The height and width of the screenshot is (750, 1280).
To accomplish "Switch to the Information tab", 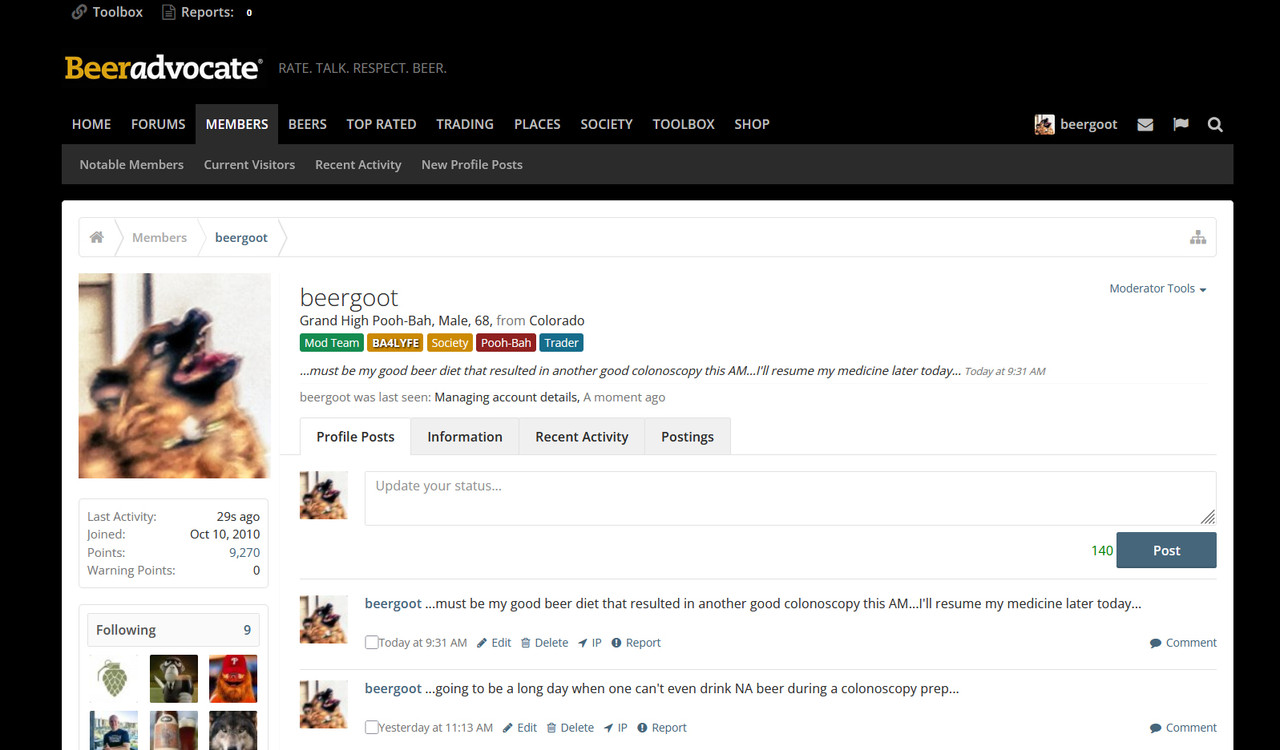I will coord(465,436).
